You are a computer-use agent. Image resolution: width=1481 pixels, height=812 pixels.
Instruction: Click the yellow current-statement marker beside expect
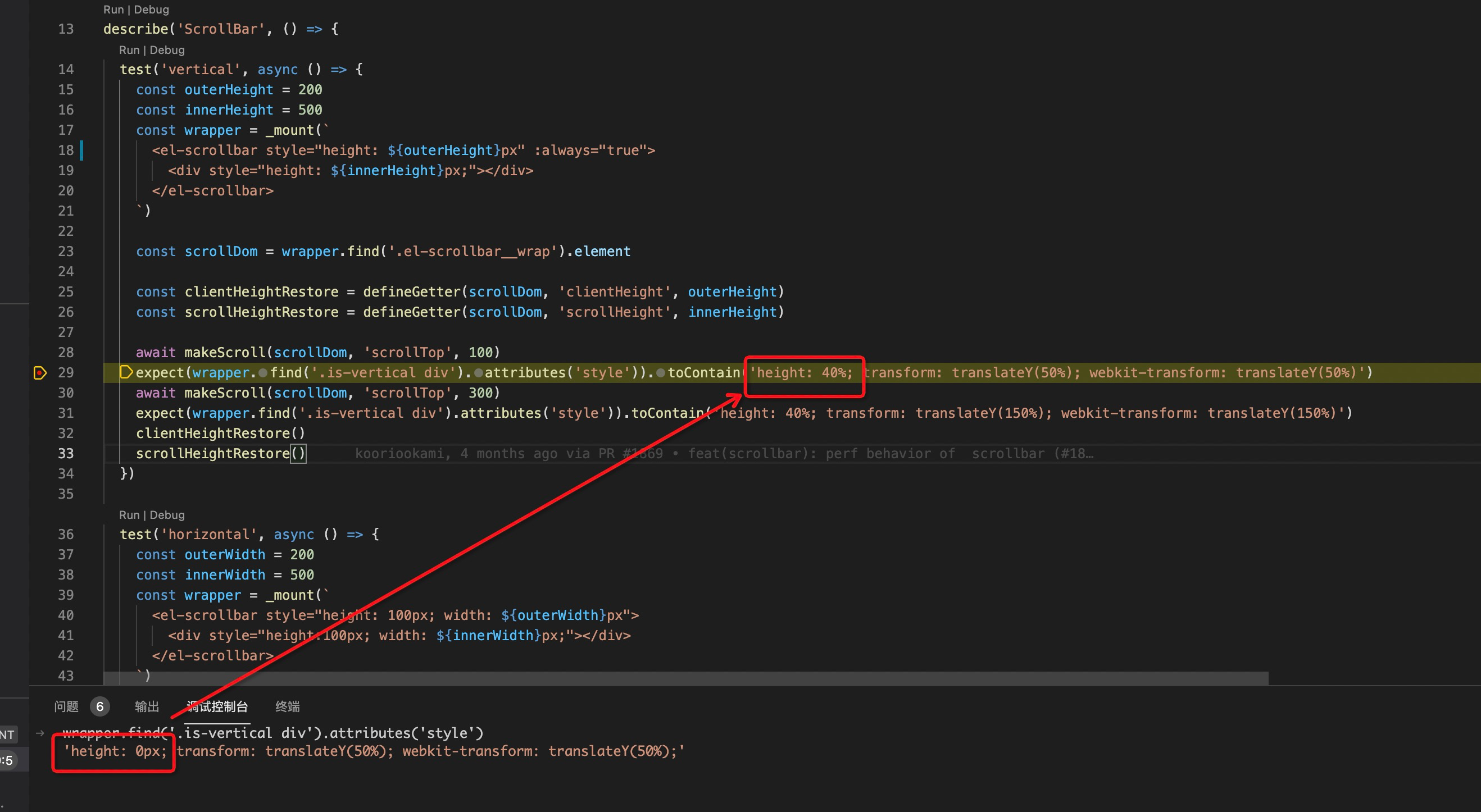(x=126, y=372)
